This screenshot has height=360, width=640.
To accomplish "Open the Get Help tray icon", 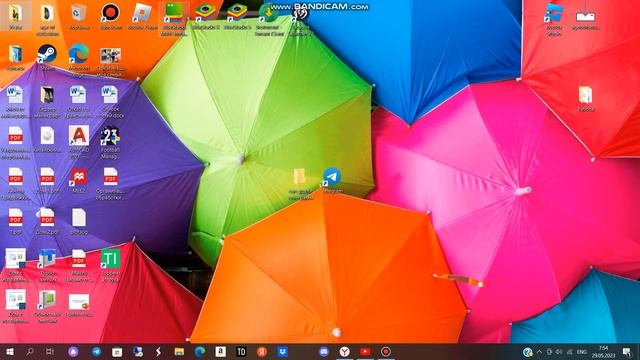I will point(527,351).
